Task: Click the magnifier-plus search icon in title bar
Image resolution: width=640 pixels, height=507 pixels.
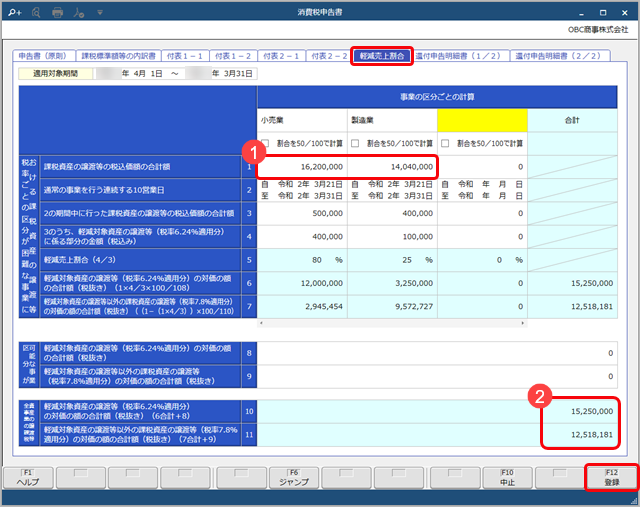Action: coord(15,13)
